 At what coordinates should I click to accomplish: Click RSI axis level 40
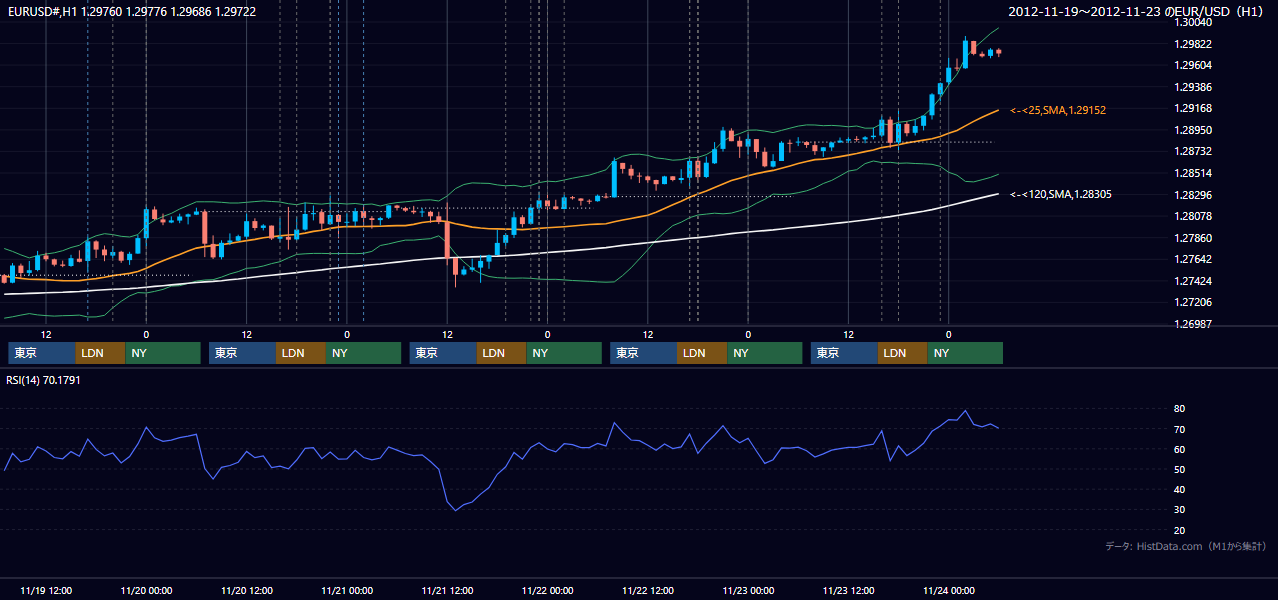click(1180, 489)
